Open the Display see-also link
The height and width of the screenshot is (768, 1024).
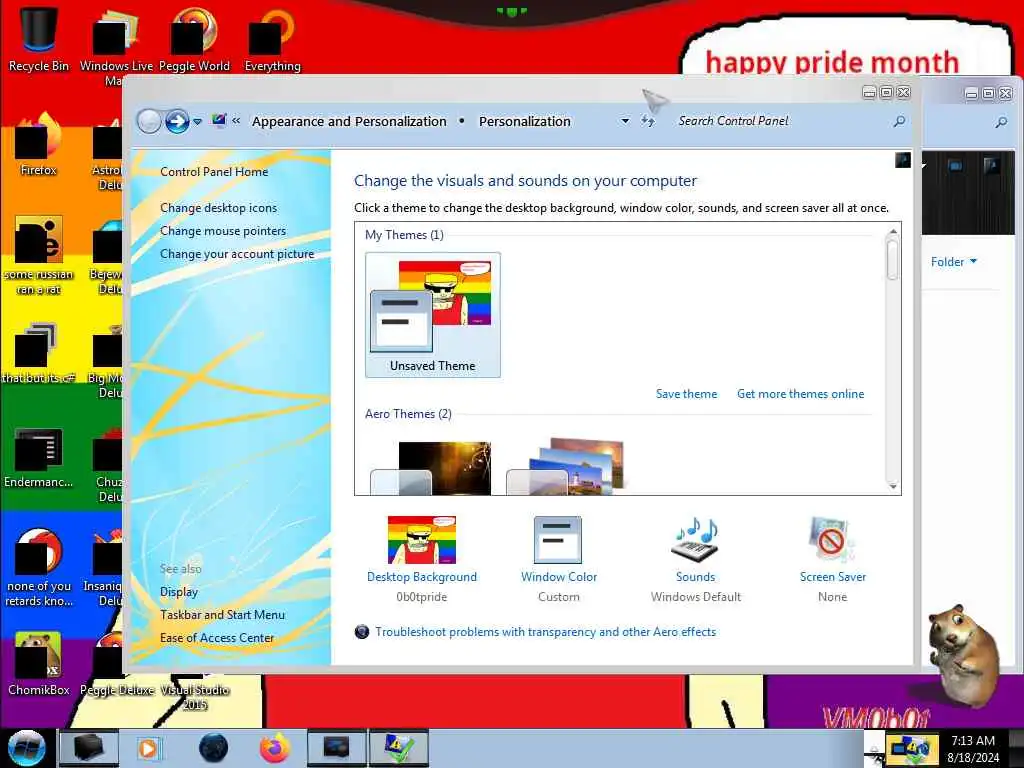pos(179,592)
